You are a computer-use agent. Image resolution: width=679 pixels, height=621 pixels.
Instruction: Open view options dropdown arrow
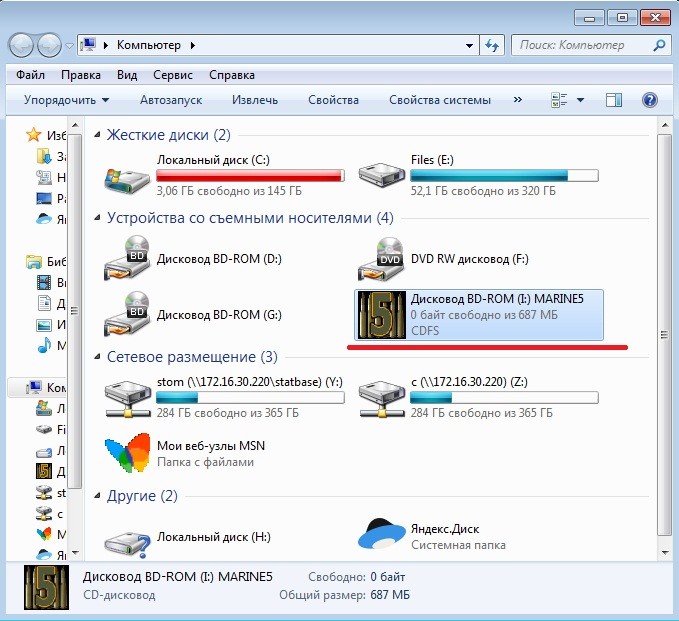click(x=580, y=100)
